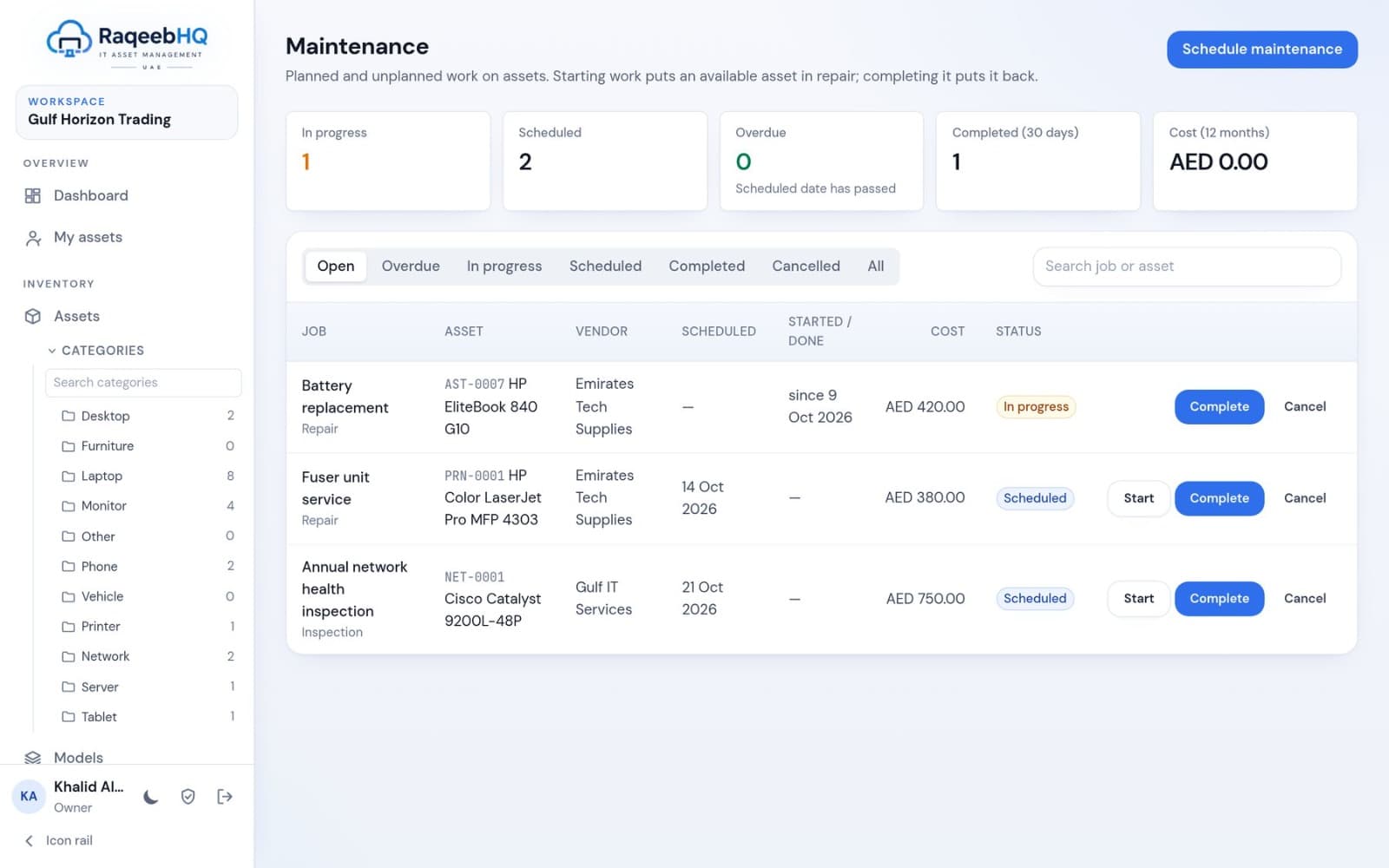Click the Server category folder icon
Screen dimensions: 1389x868
pyautogui.click(x=68, y=687)
